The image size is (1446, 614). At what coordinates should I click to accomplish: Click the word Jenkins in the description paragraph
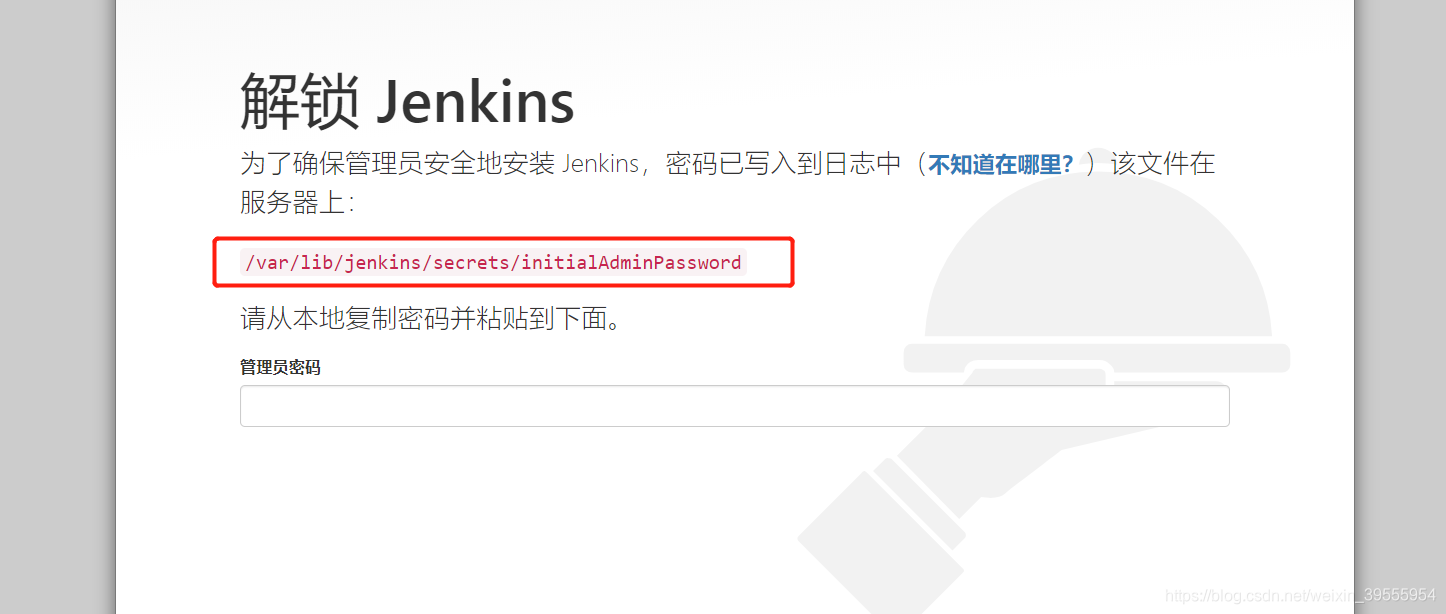(600, 163)
